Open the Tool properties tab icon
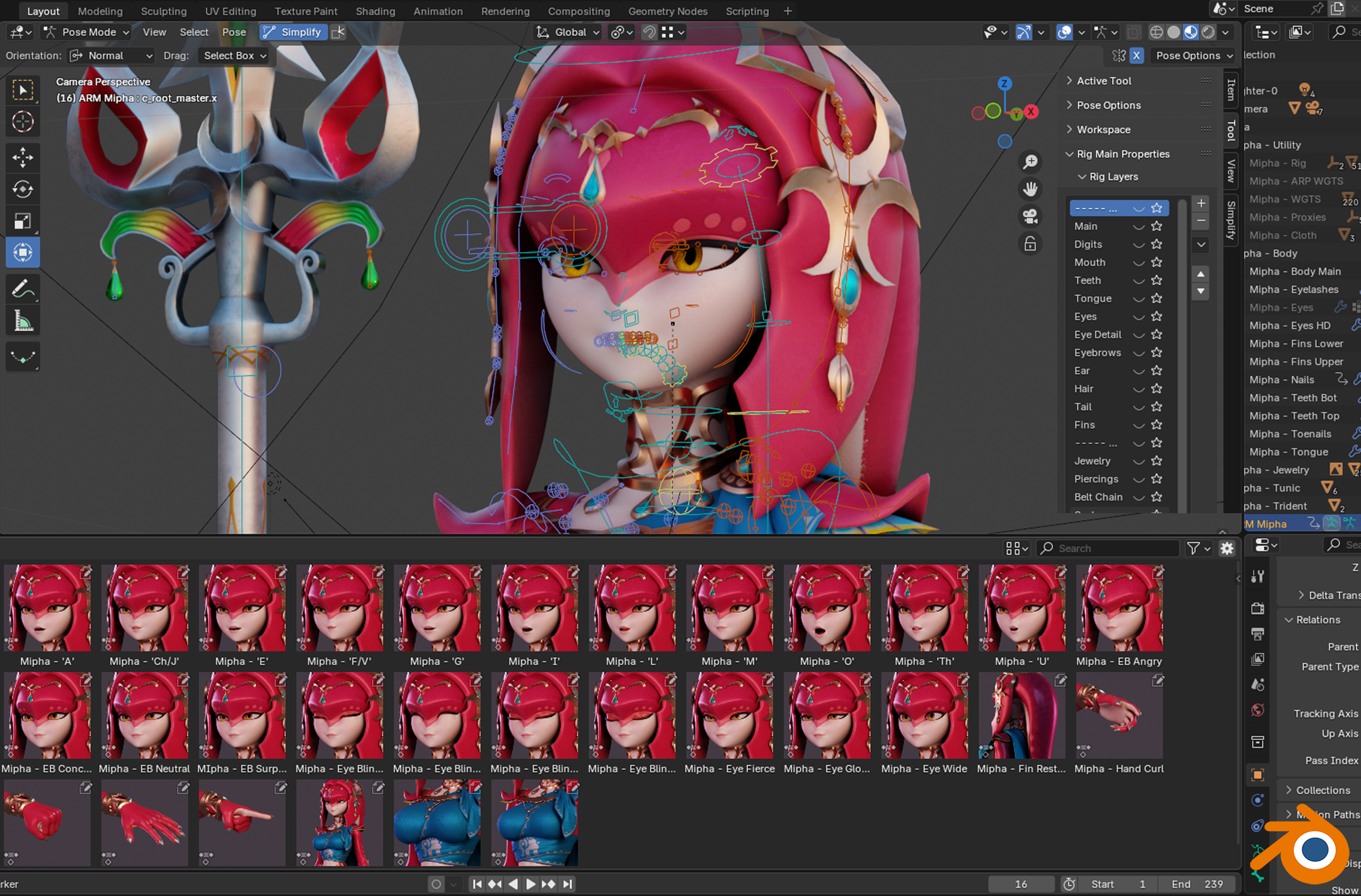The image size is (1361, 896). point(1258,576)
